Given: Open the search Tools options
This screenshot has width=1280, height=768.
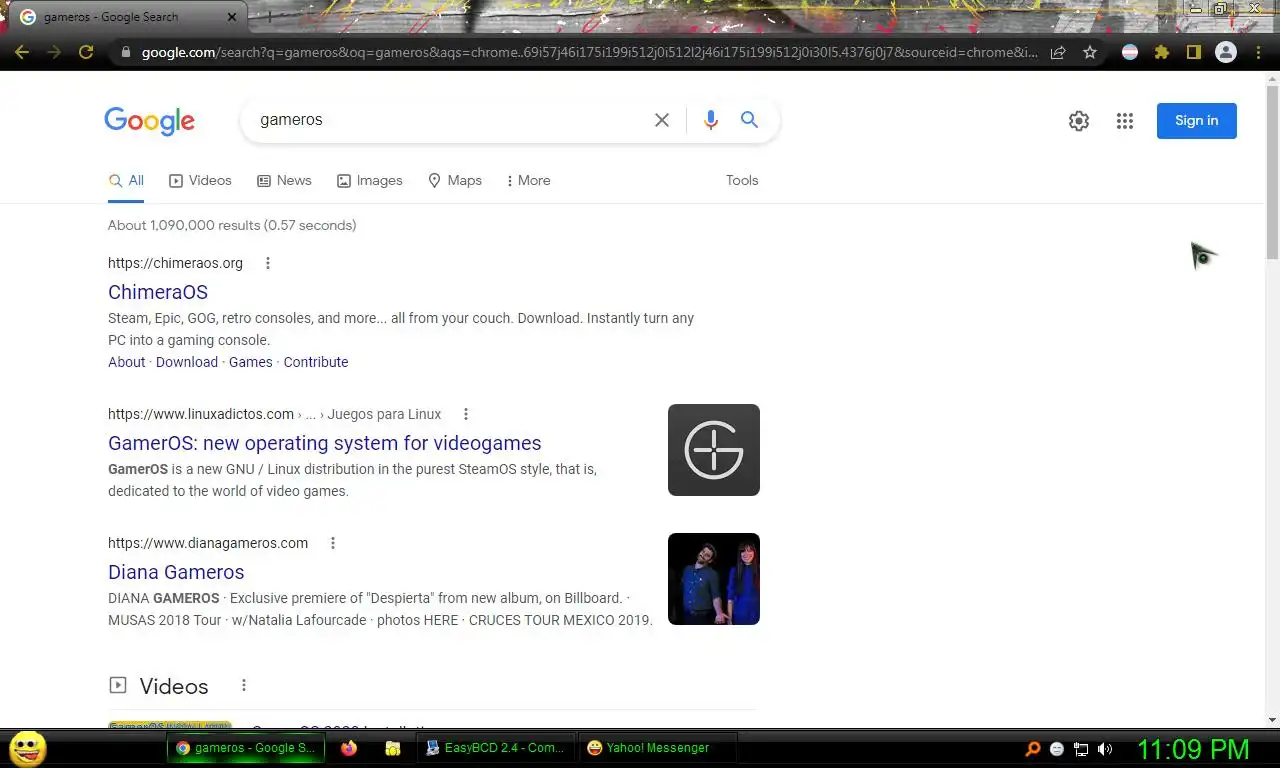Looking at the screenshot, I should coord(742,181).
